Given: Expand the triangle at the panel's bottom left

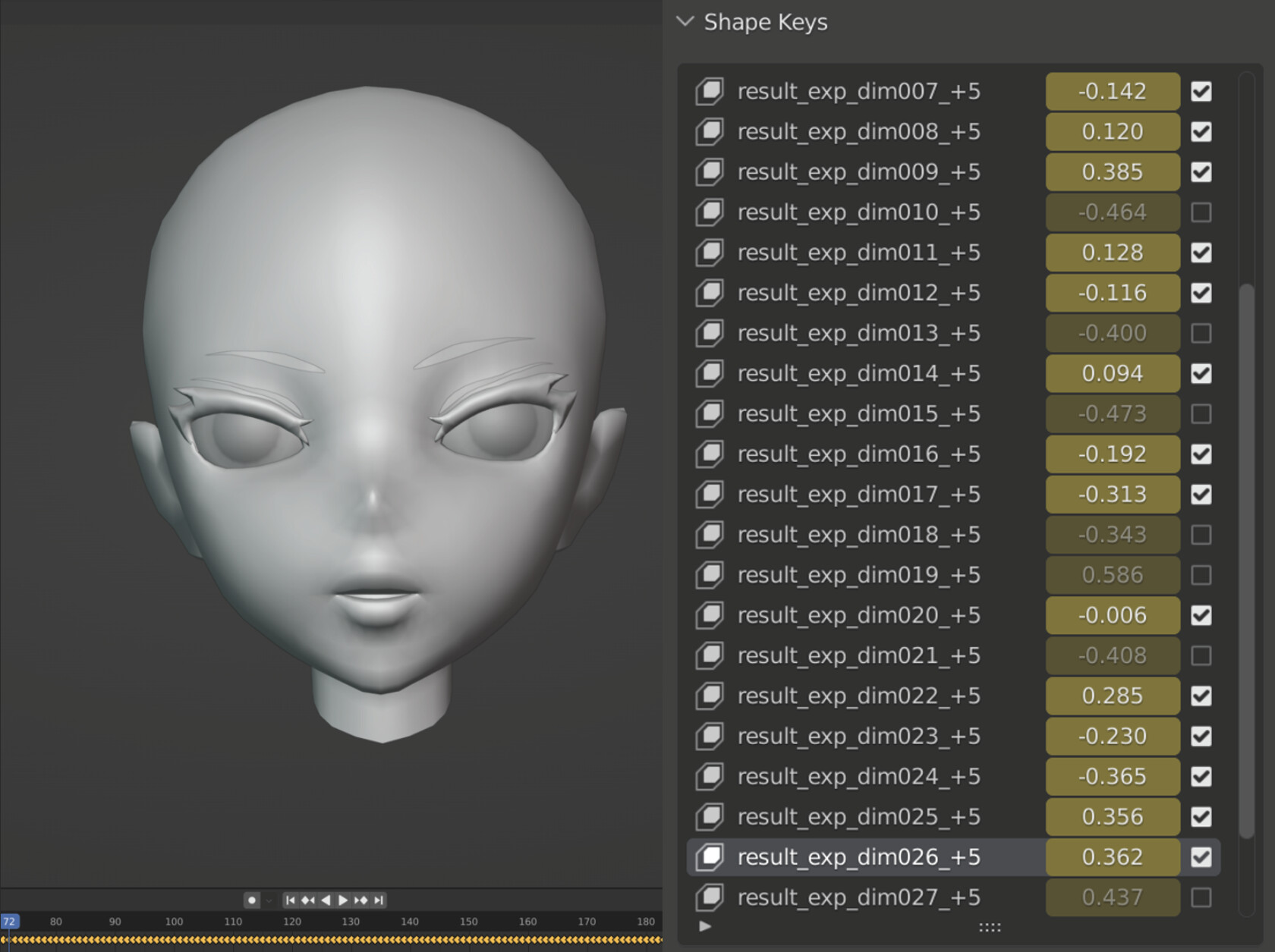Looking at the screenshot, I should click(704, 927).
